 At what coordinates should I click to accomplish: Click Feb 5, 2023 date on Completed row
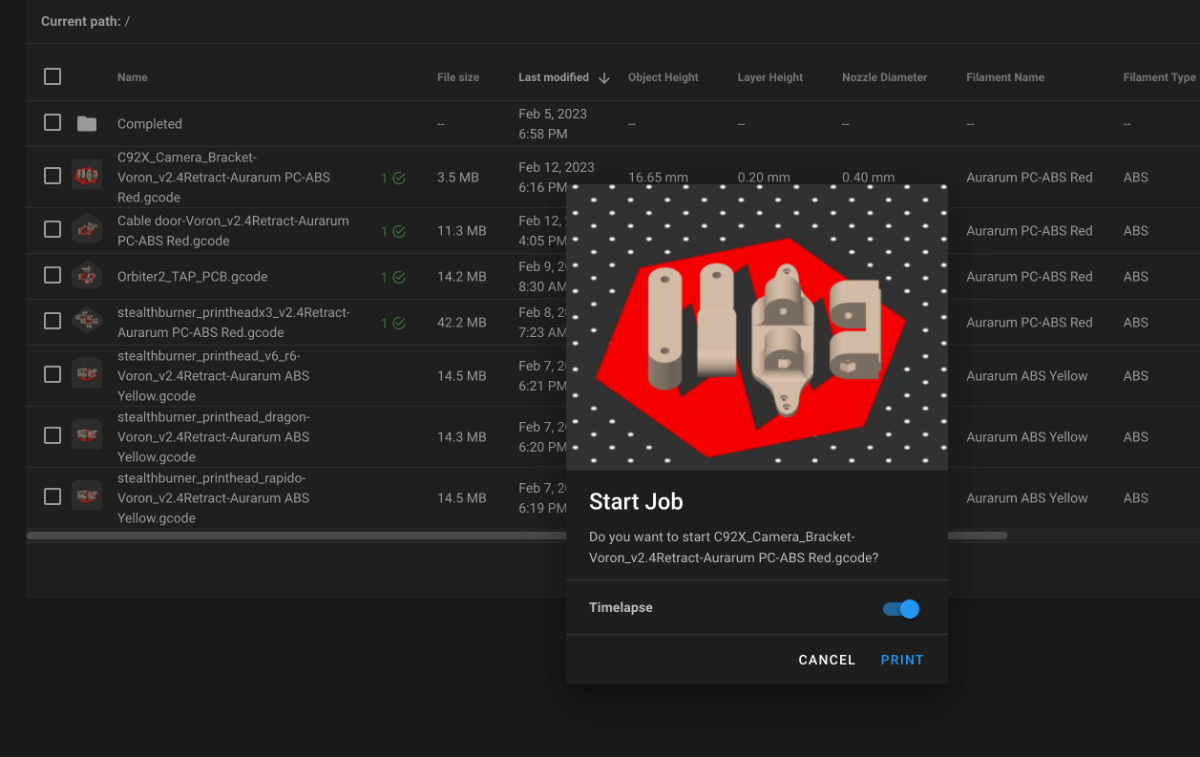coord(552,114)
